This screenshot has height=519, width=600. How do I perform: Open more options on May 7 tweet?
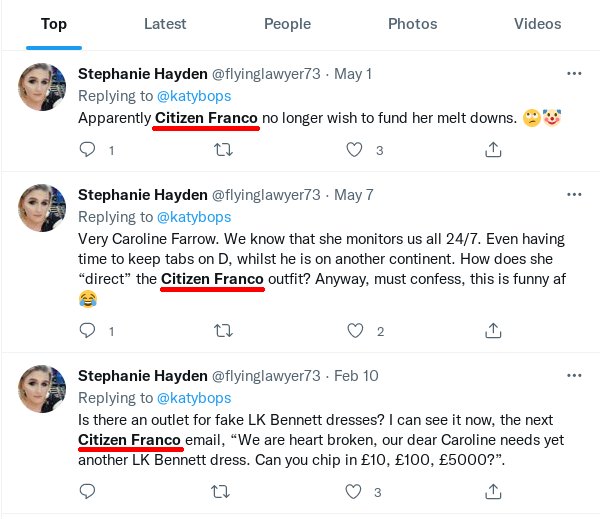[574, 194]
